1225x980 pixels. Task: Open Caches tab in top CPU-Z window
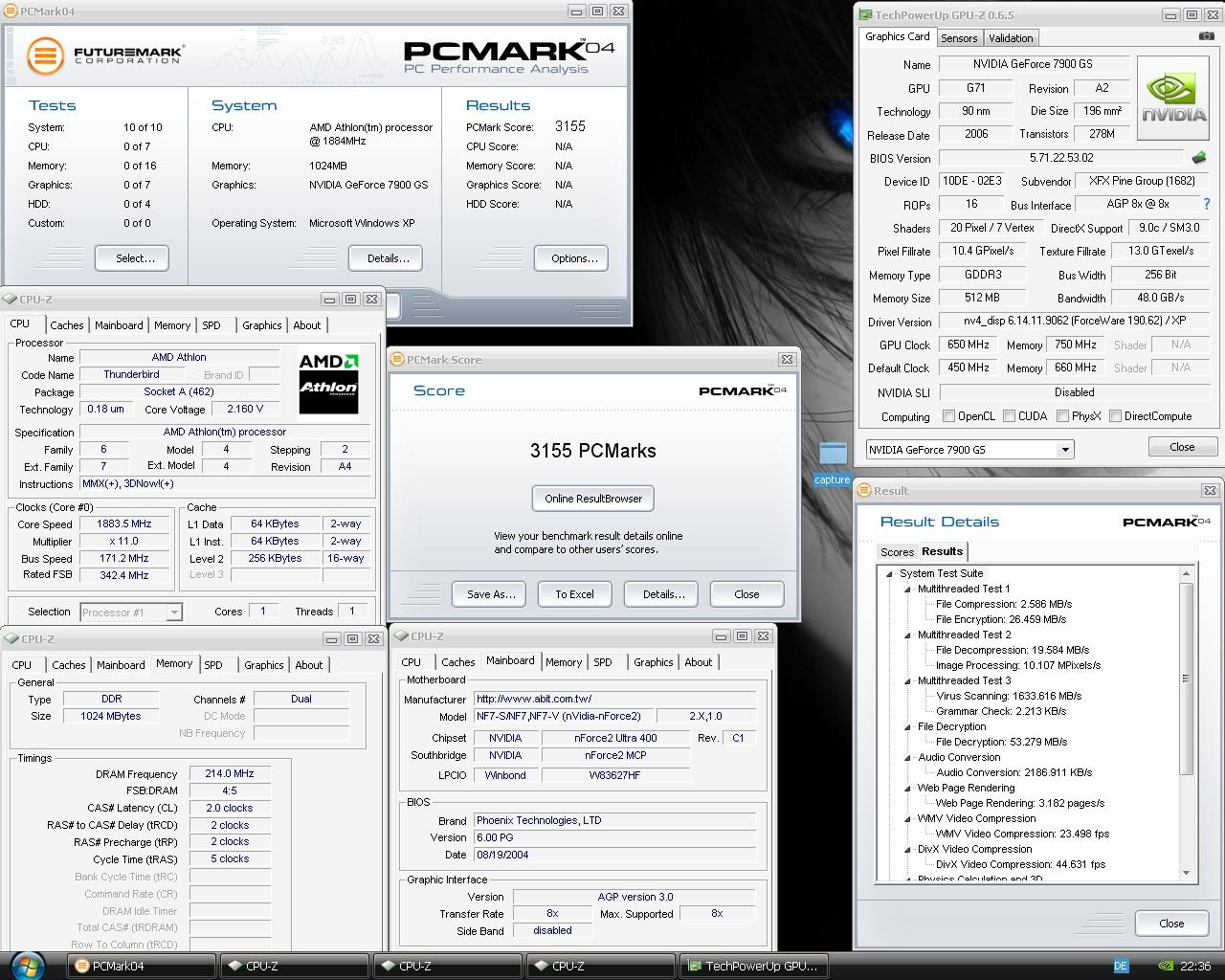67,325
